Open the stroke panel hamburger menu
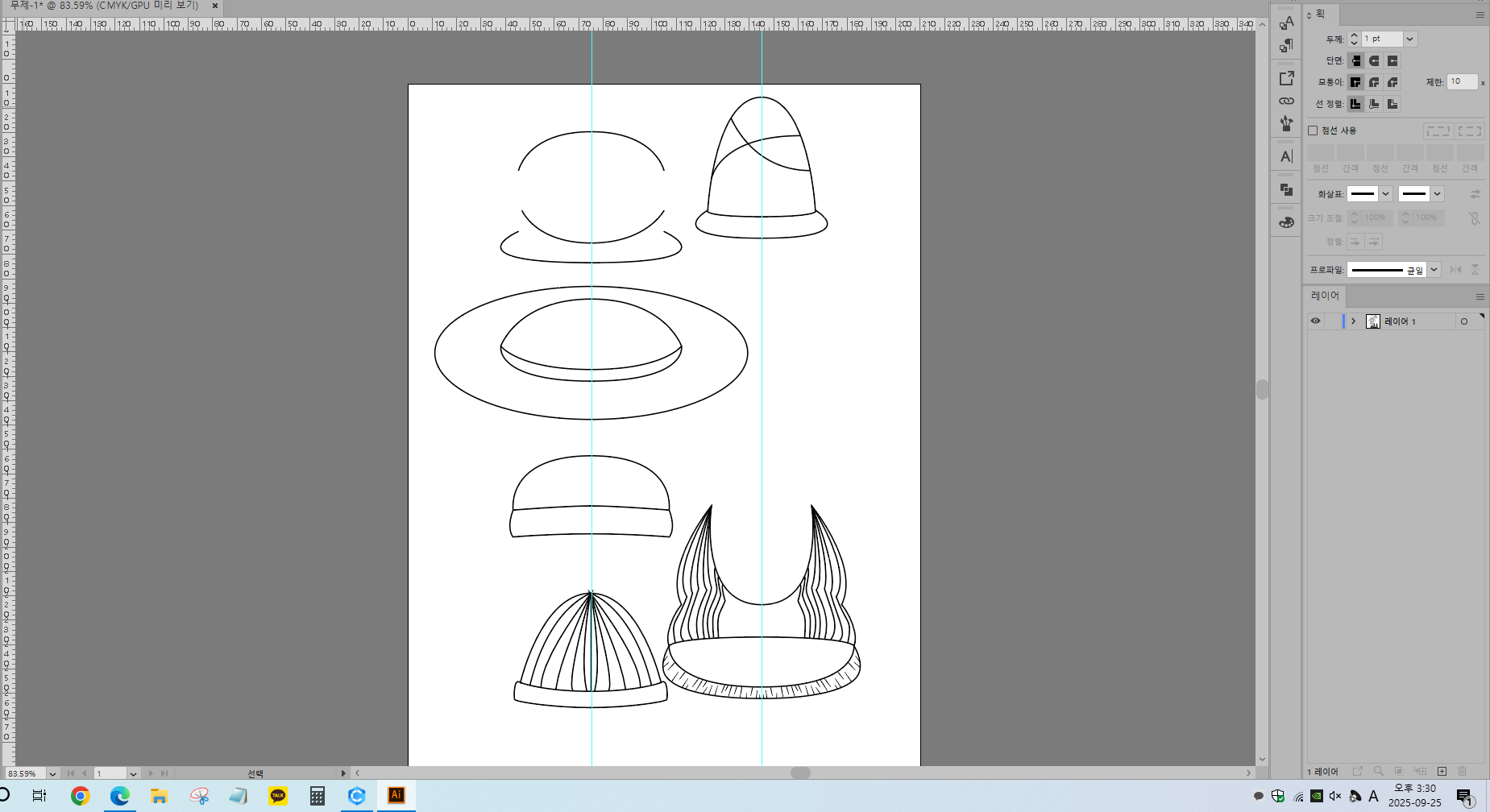This screenshot has height=812, width=1490. [x=1480, y=14]
